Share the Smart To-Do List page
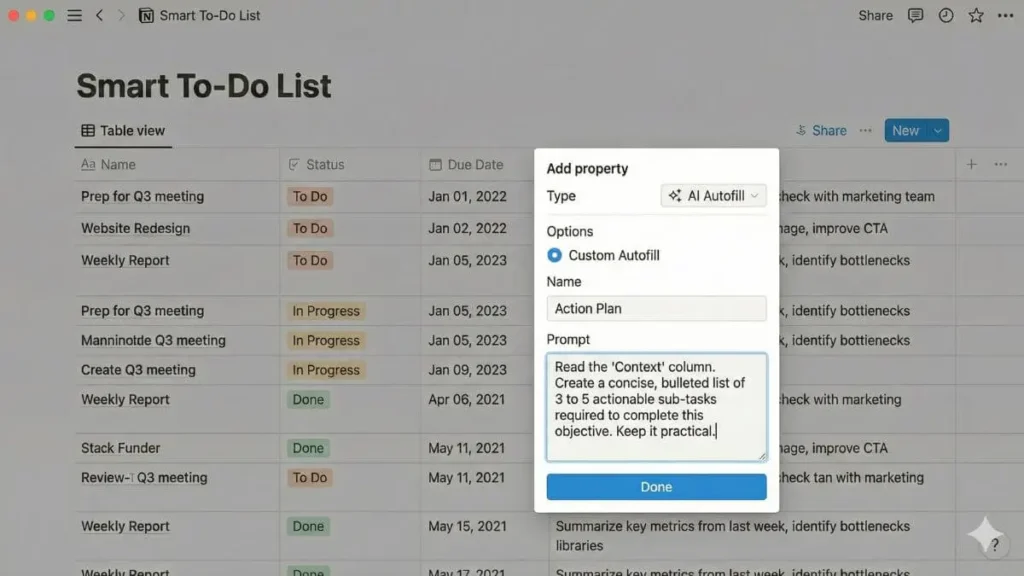The image size is (1024, 576). click(x=874, y=15)
